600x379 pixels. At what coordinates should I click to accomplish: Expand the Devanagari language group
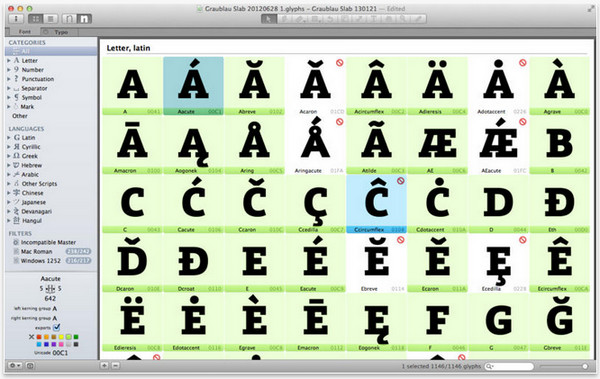click(9, 211)
